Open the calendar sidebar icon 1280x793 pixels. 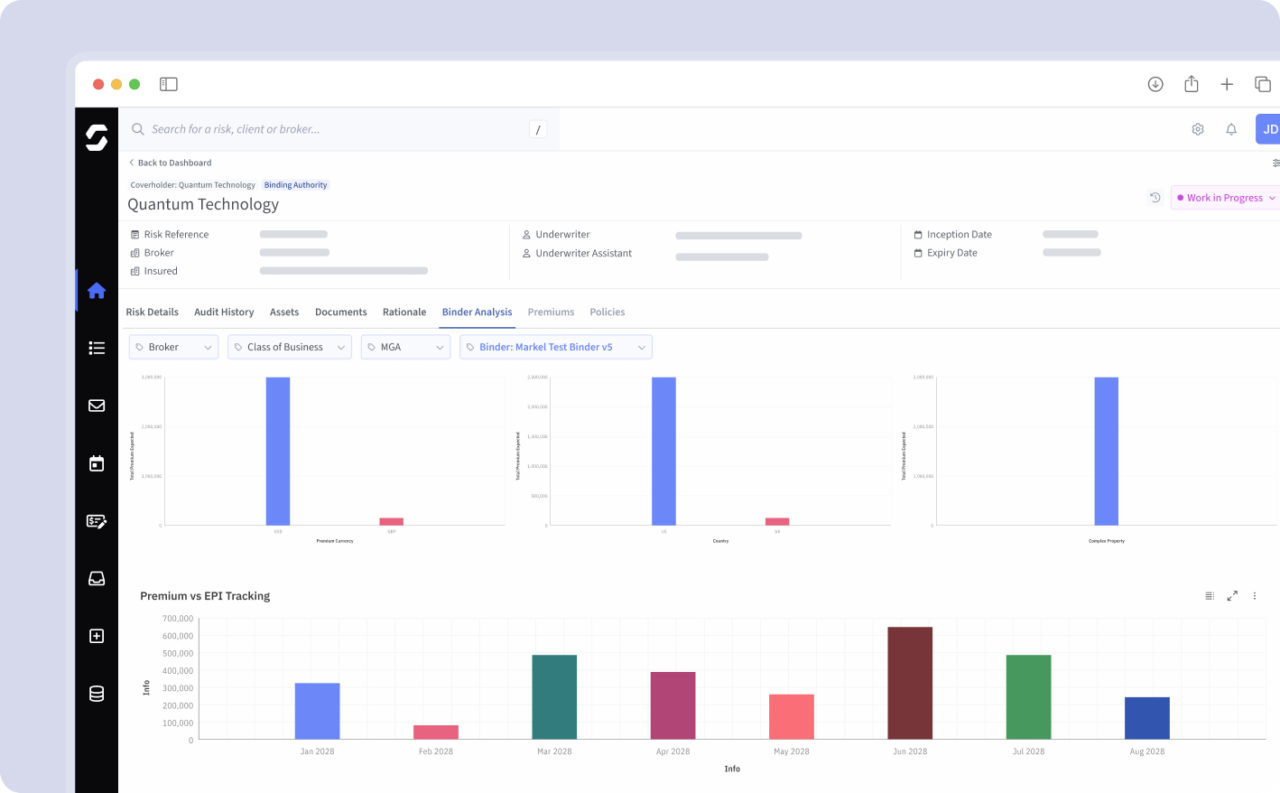(97, 464)
